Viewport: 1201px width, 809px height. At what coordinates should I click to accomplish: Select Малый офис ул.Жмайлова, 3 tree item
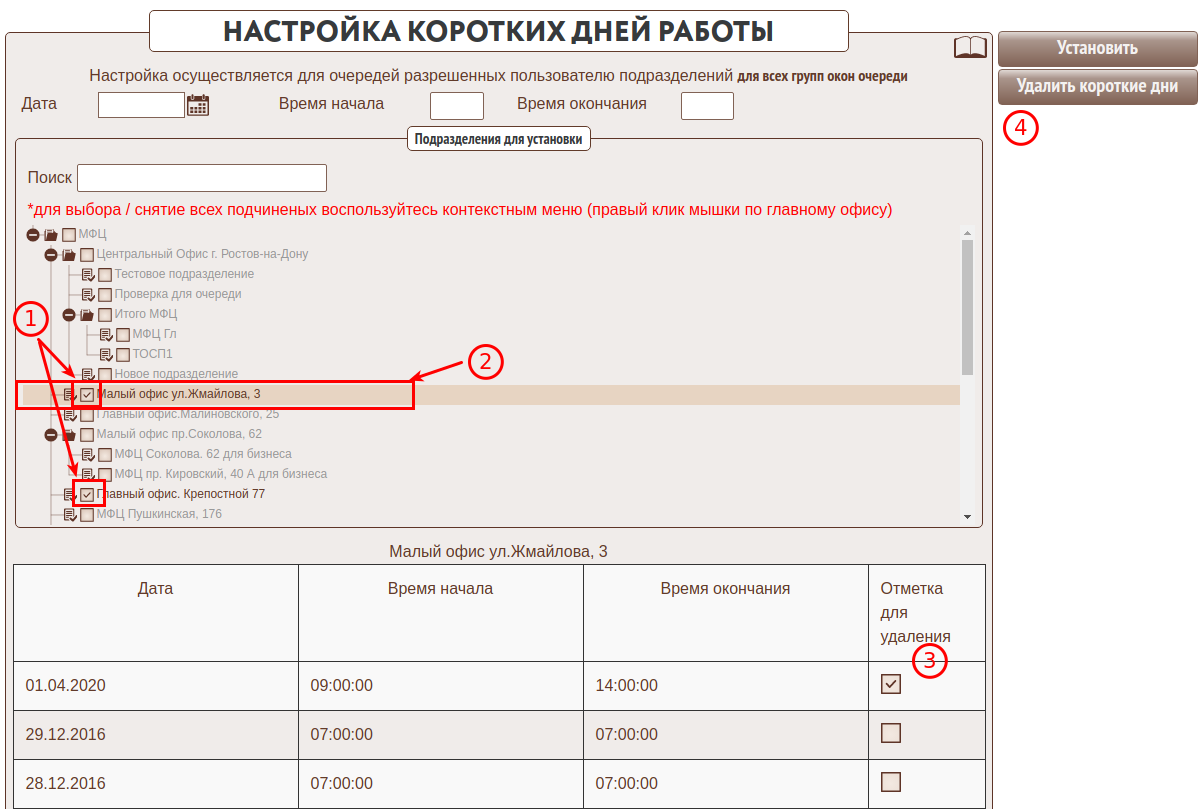click(178, 394)
